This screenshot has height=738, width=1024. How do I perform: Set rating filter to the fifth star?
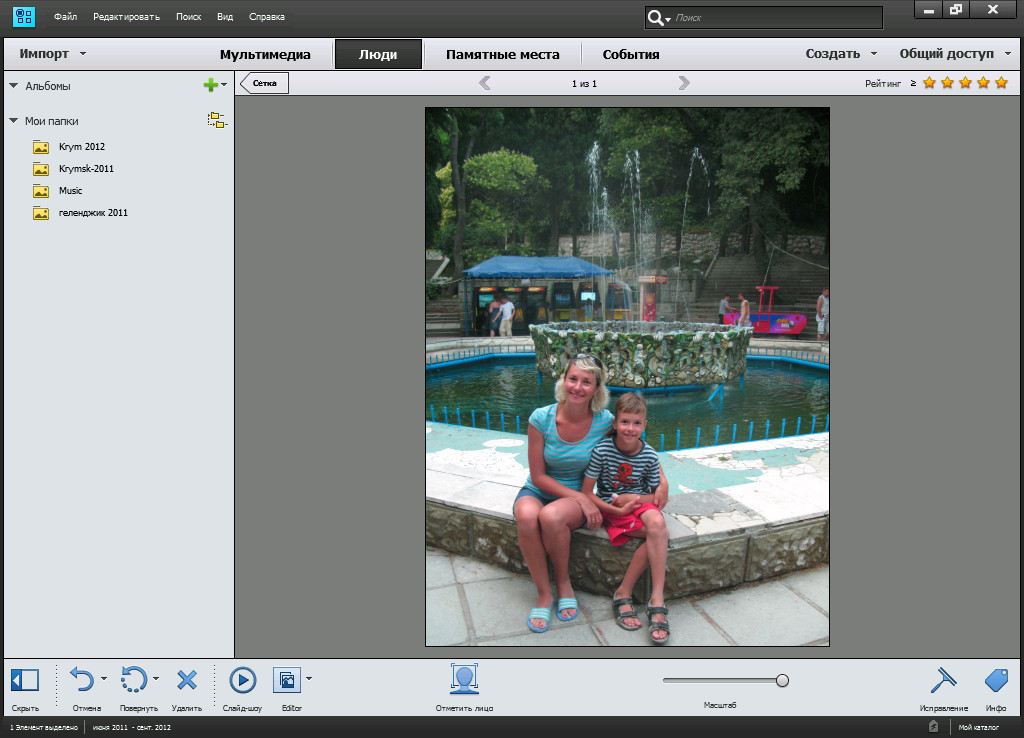[1001, 83]
